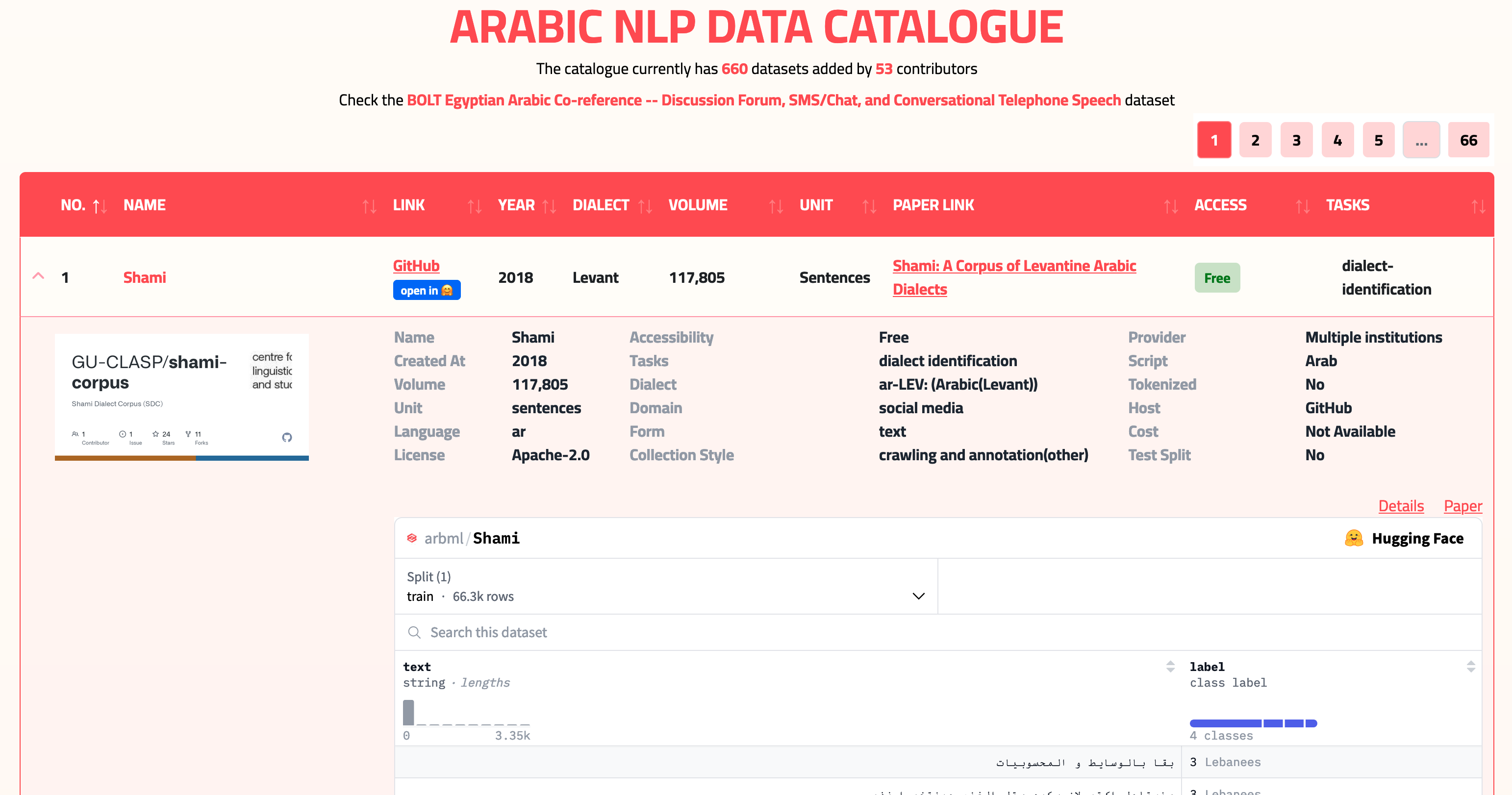Sort by the ACCESS column arrows
Image resolution: width=1512 pixels, height=795 pixels.
[1303, 206]
